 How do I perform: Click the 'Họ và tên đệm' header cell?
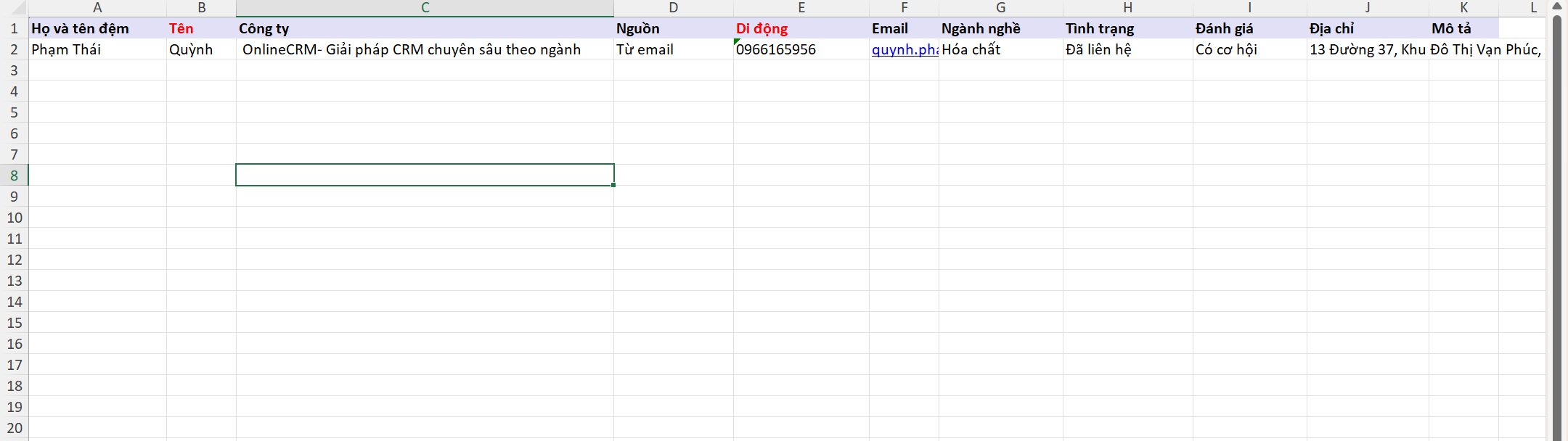(97, 28)
